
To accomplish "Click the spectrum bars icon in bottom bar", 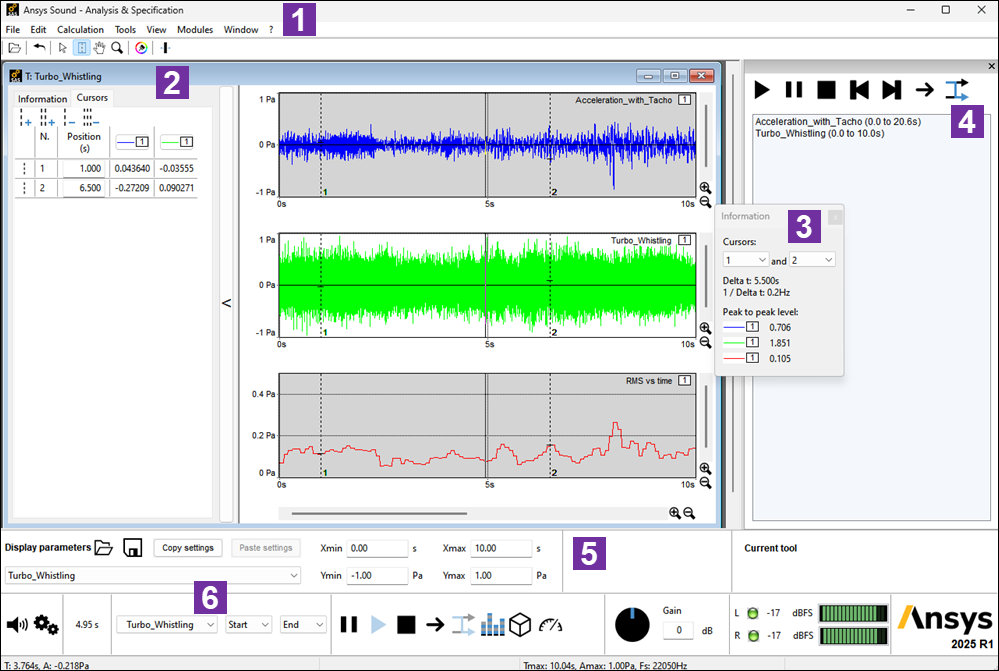I will point(494,625).
